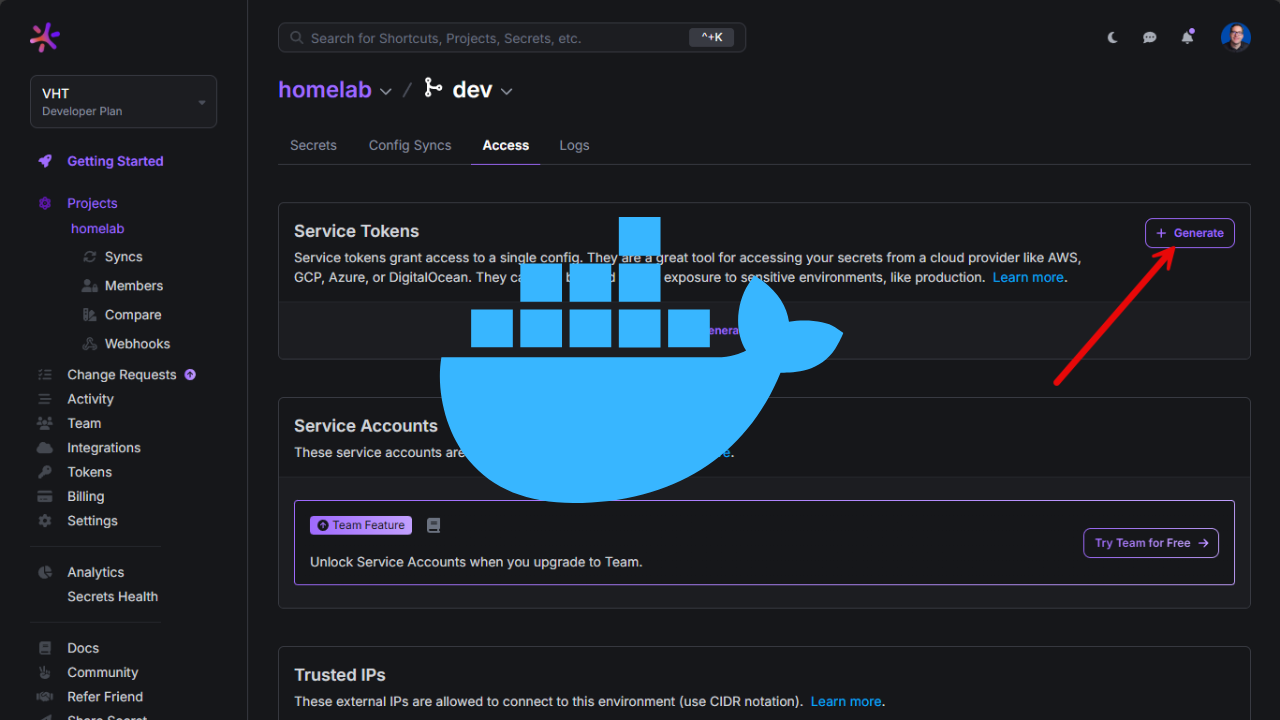The width and height of the screenshot is (1280, 720).
Task: Click the Generate service token button
Action: (1189, 233)
